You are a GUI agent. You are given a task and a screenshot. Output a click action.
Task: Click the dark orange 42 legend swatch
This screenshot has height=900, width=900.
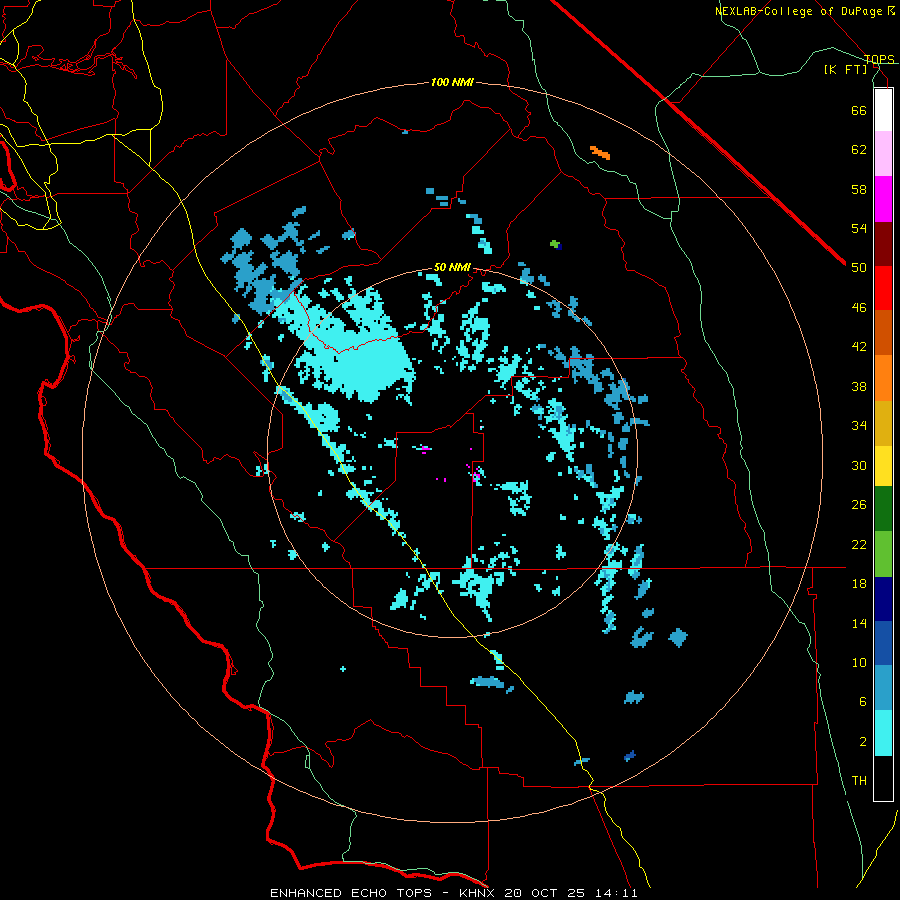pos(883,333)
